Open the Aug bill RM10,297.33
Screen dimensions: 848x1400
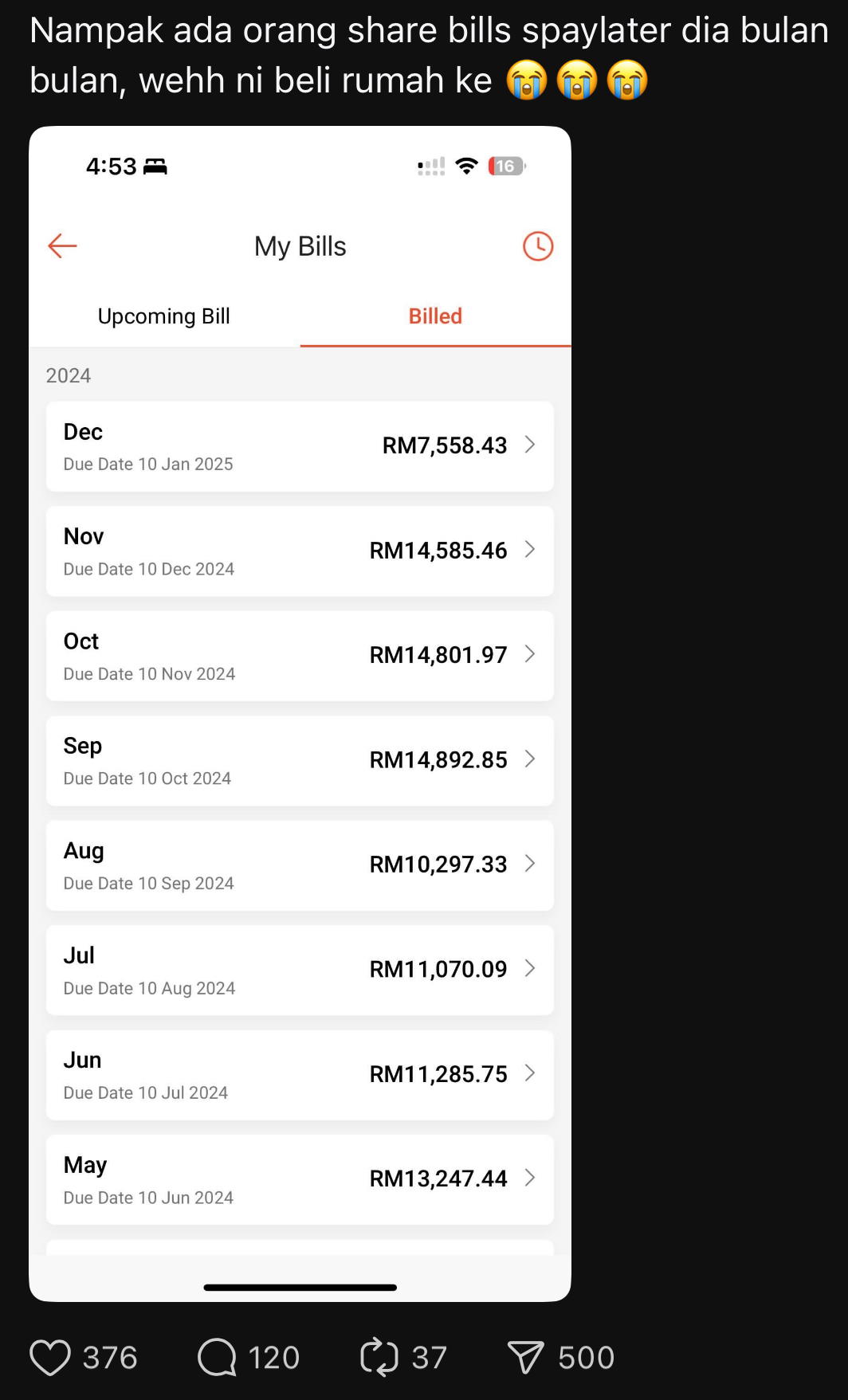coord(300,865)
